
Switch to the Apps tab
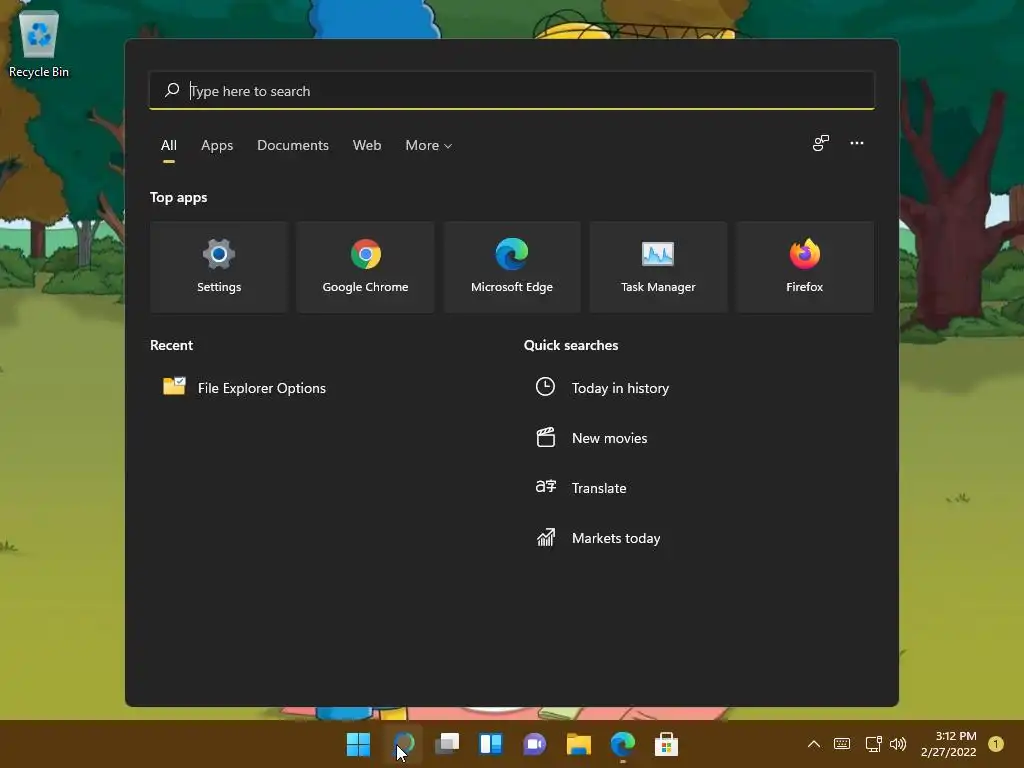(x=217, y=146)
